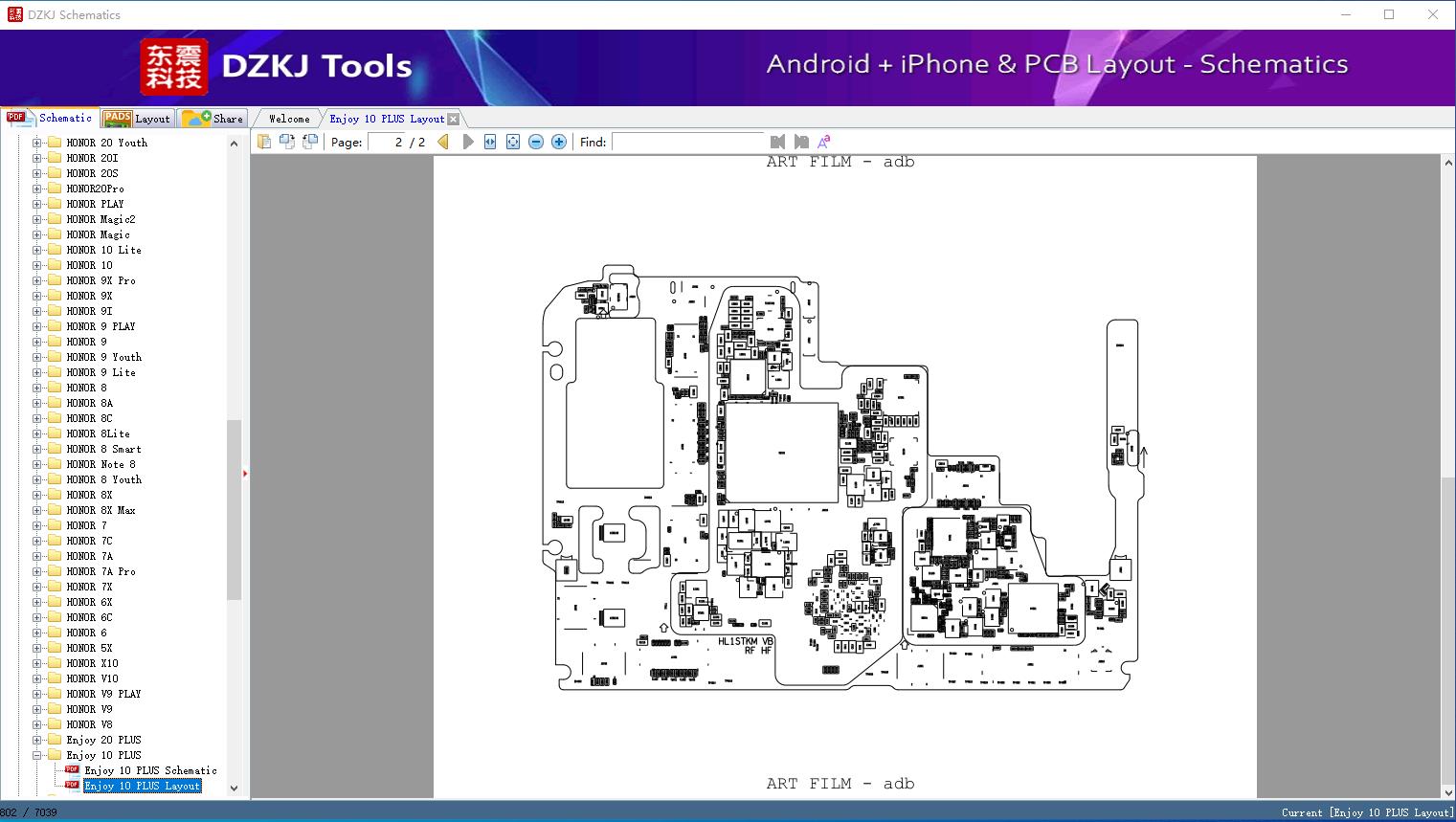Close the DZKJ Schematics window
The image size is (1456, 822).
1433,14
